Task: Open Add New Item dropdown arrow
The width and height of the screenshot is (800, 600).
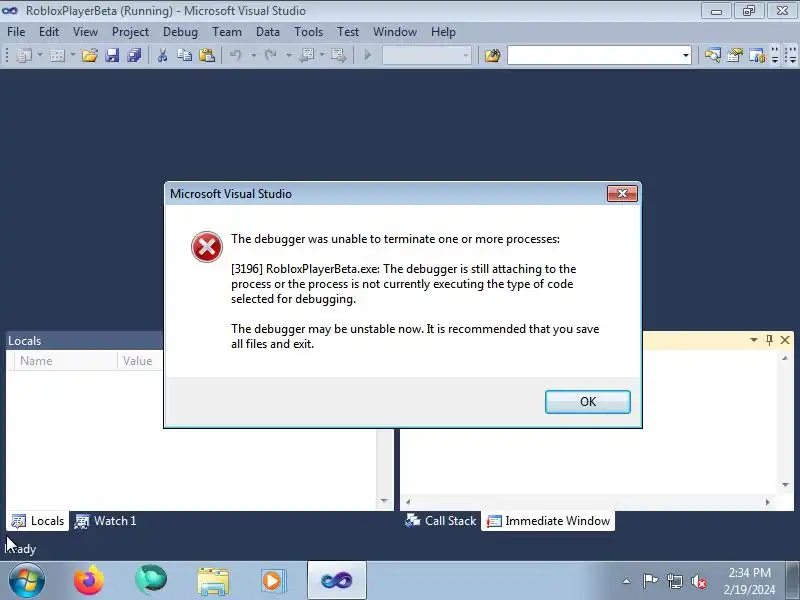Action: [72, 55]
